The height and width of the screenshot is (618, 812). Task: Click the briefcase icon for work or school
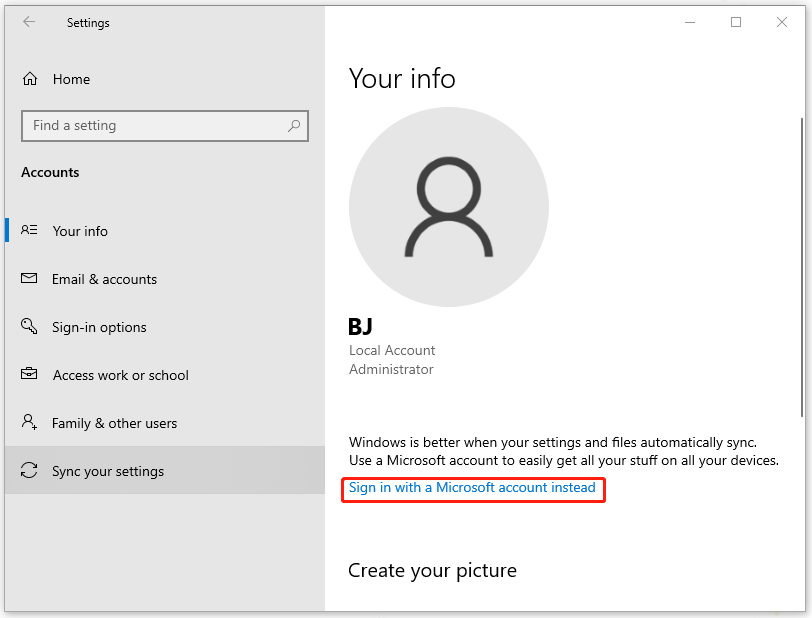29,375
